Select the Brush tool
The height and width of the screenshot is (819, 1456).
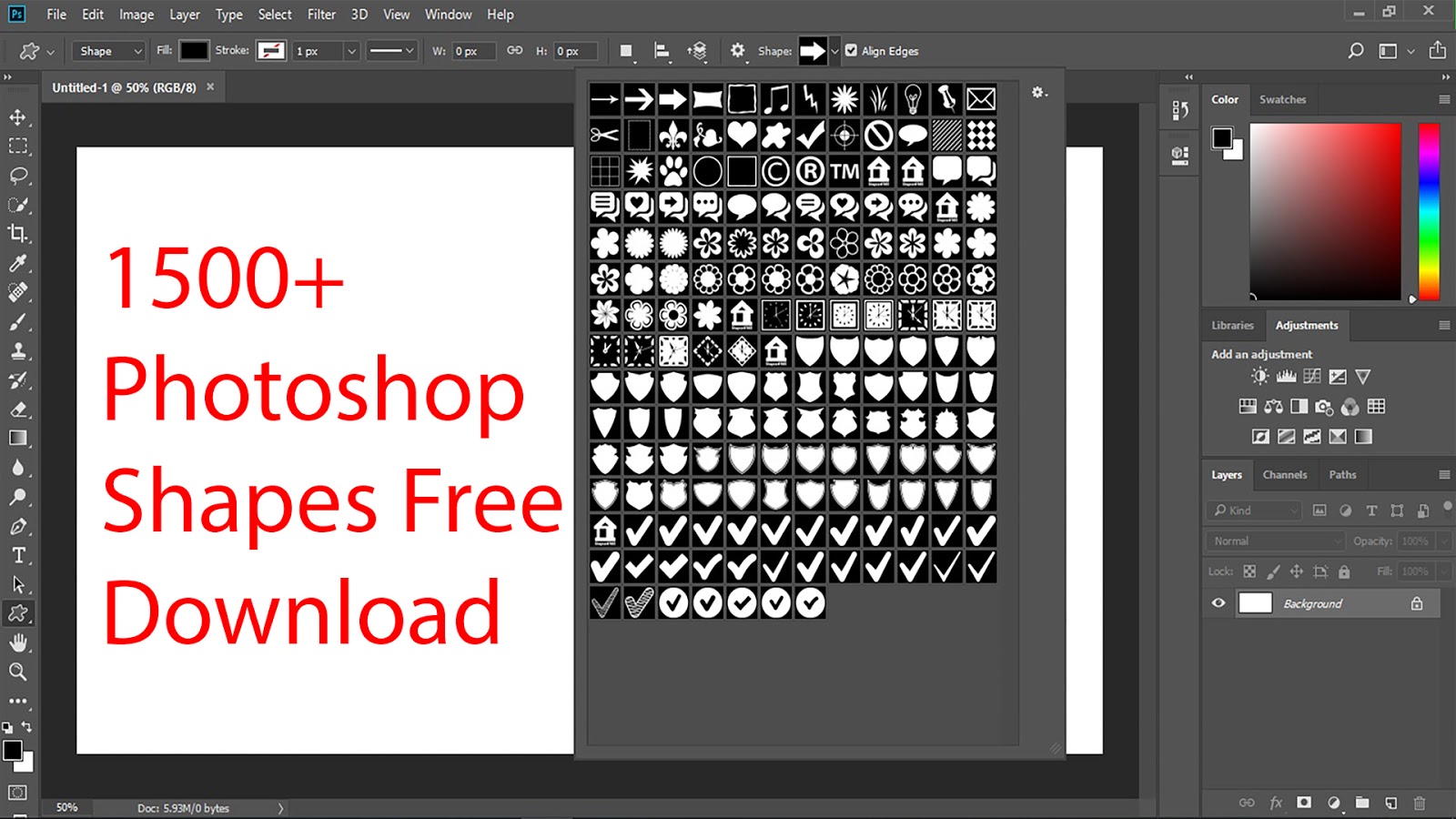pyautogui.click(x=17, y=322)
